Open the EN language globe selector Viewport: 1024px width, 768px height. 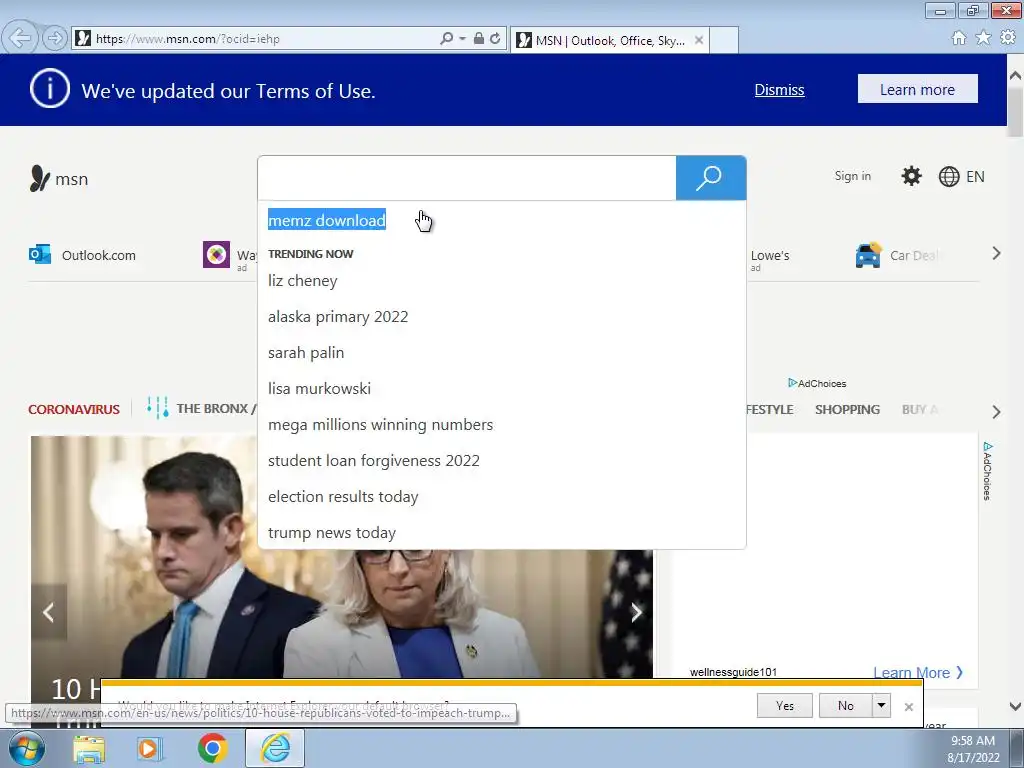click(961, 176)
